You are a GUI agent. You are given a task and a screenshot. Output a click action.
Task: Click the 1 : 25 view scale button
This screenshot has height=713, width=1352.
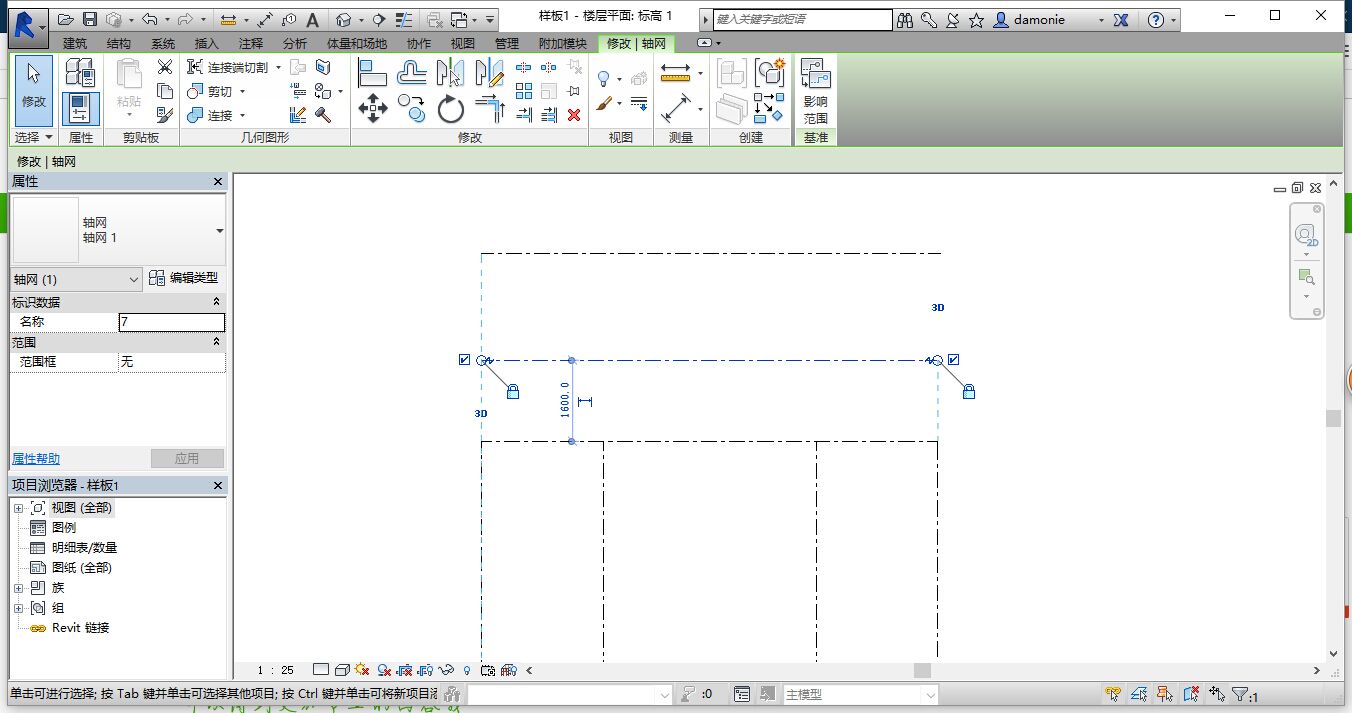pyautogui.click(x=274, y=670)
